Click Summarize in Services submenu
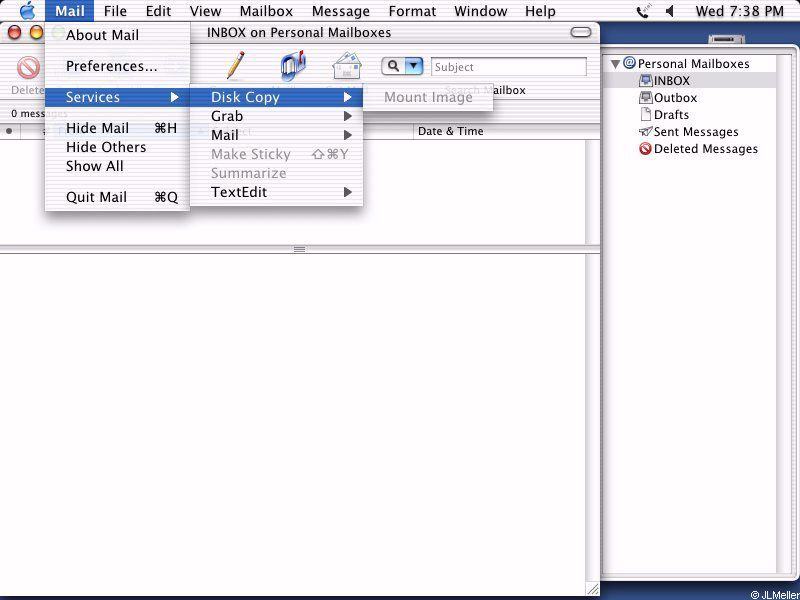800x600 pixels. coord(276,173)
